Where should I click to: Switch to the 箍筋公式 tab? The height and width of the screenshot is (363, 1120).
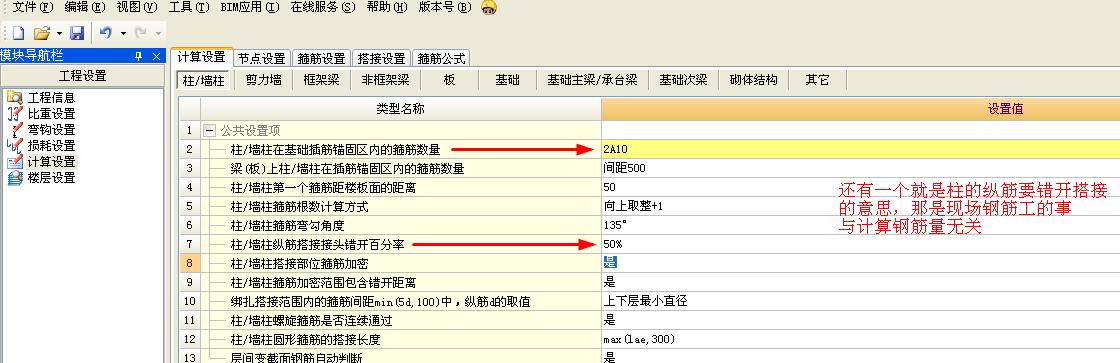coord(441,59)
